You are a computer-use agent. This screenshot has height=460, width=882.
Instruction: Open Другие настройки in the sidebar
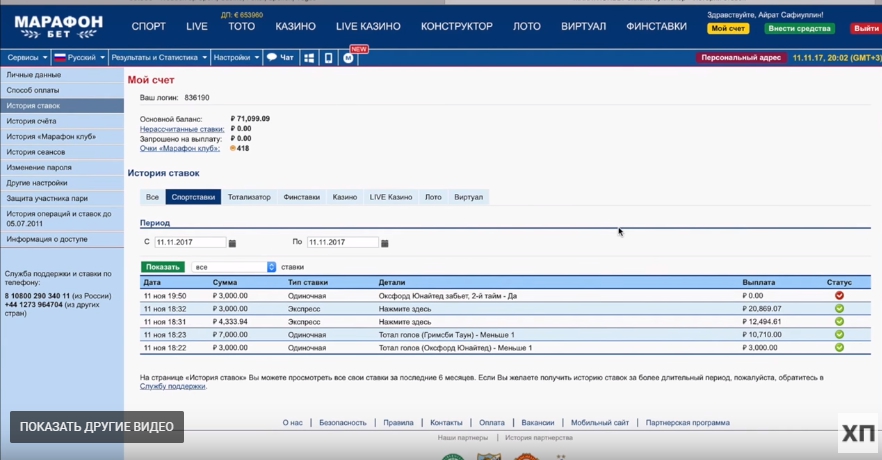click(x=62, y=183)
